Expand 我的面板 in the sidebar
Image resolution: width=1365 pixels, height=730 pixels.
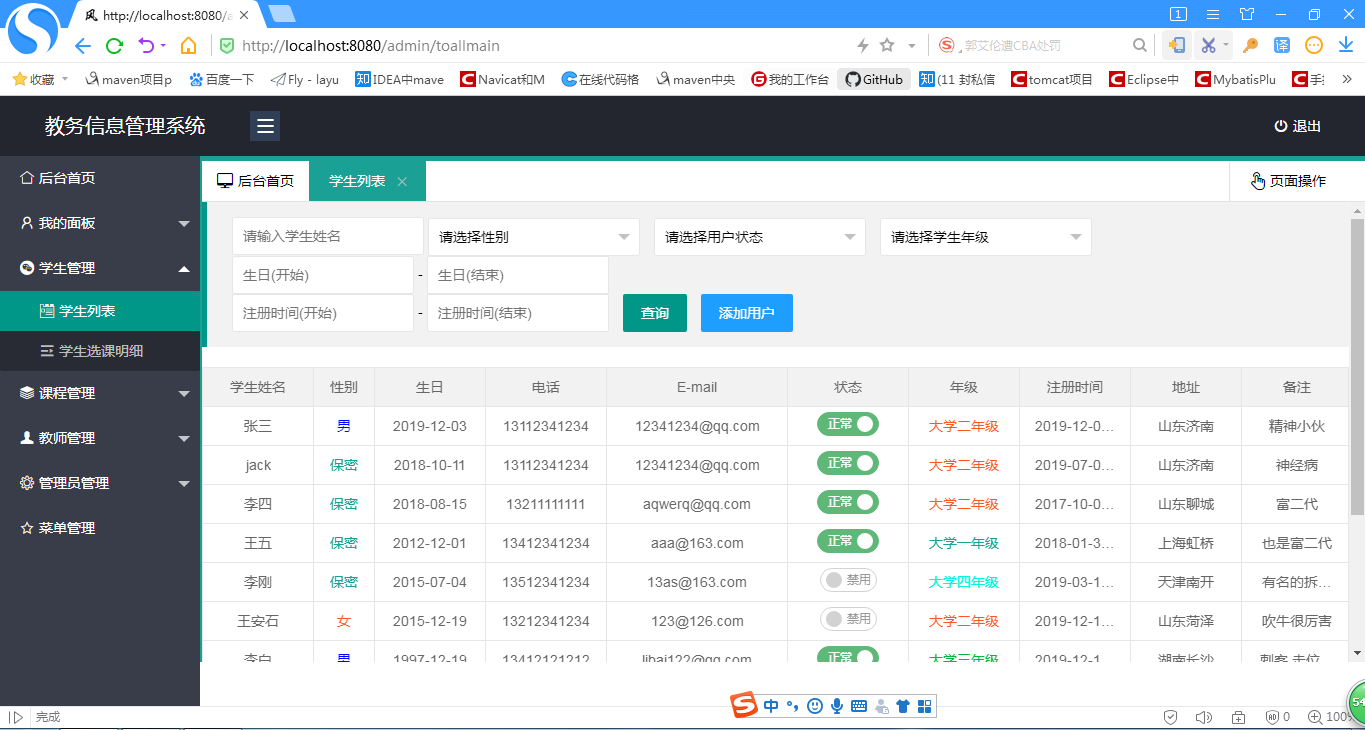100,223
